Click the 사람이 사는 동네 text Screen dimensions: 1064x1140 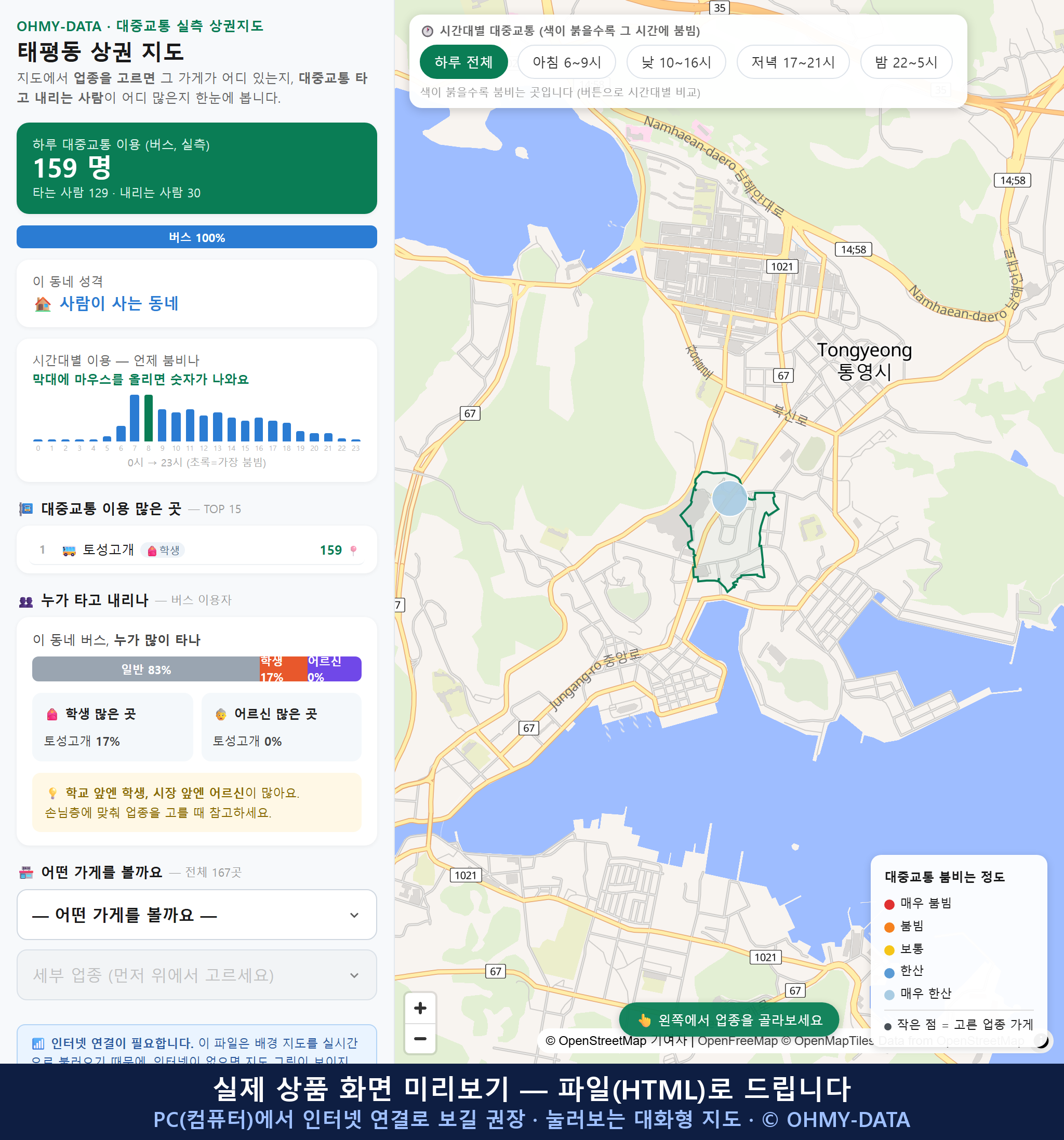pos(119,303)
